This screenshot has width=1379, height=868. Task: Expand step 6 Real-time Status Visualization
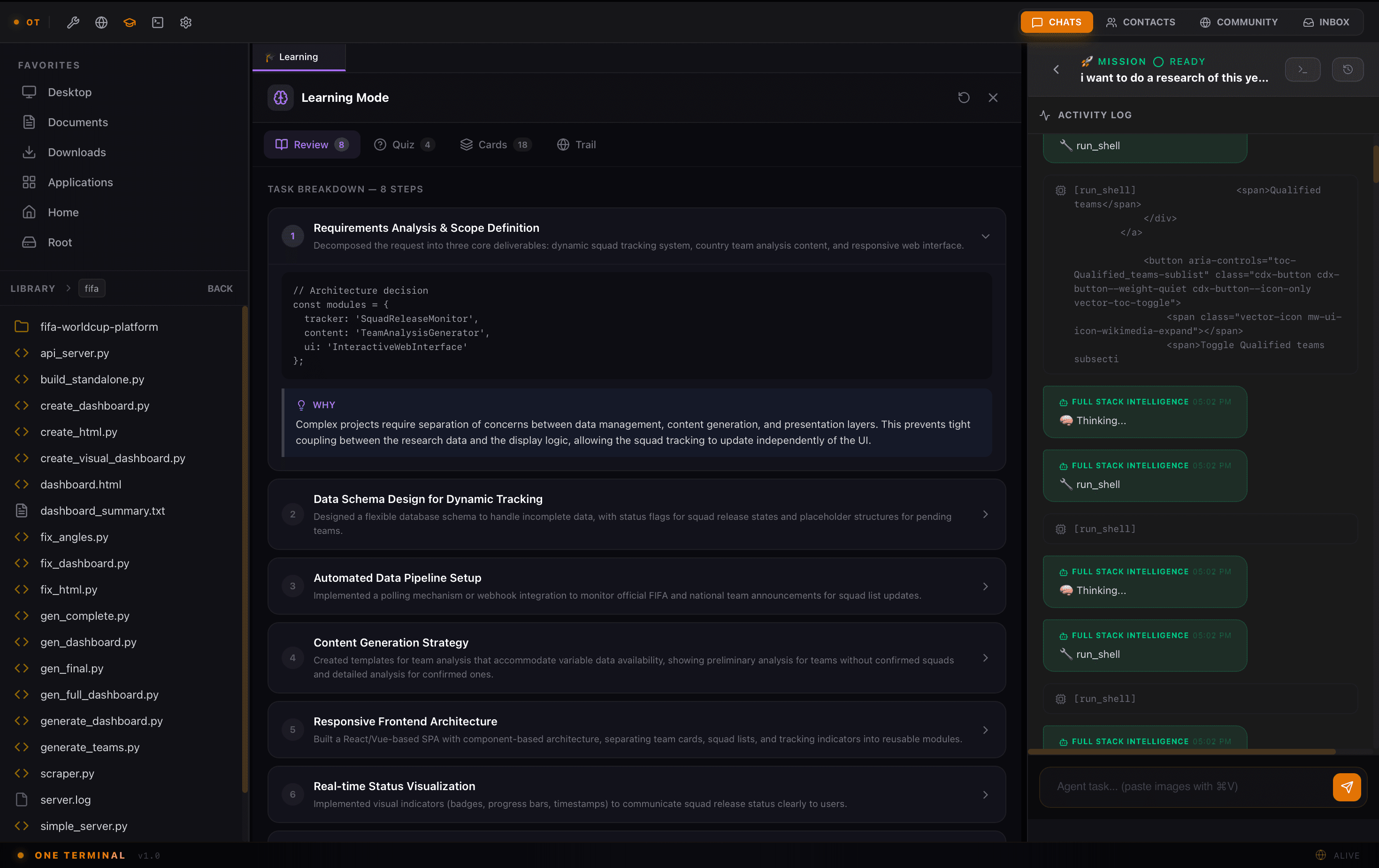pyautogui.click(x=986, y=795)
